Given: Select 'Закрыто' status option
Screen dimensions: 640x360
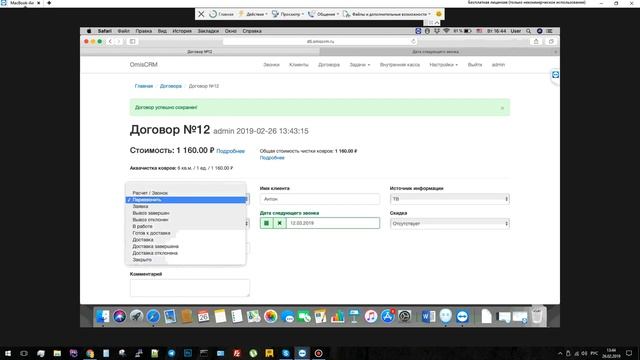Looking at the screenshot, I should 186,260.
